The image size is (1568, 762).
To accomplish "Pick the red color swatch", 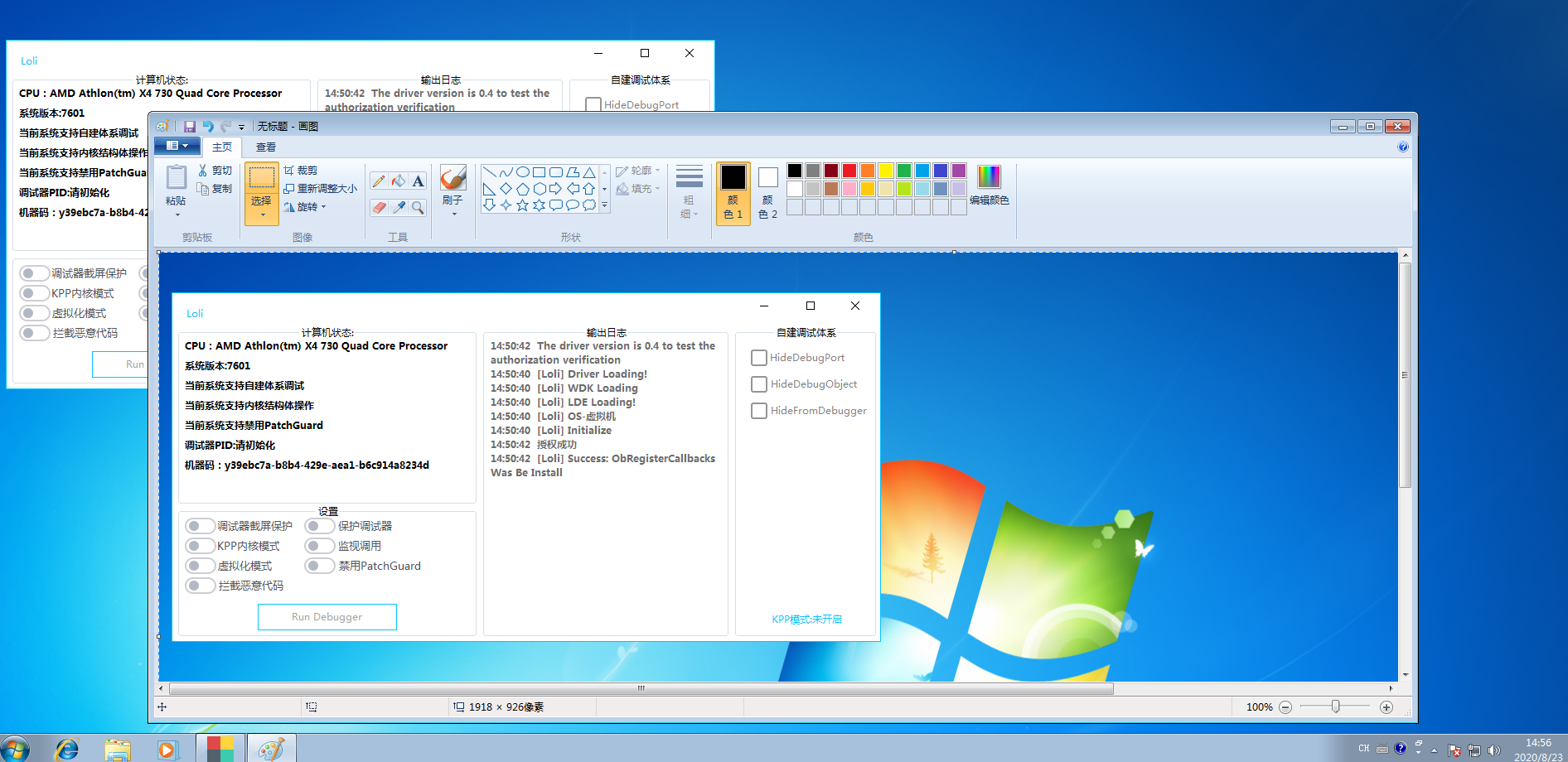I will 849,171.
